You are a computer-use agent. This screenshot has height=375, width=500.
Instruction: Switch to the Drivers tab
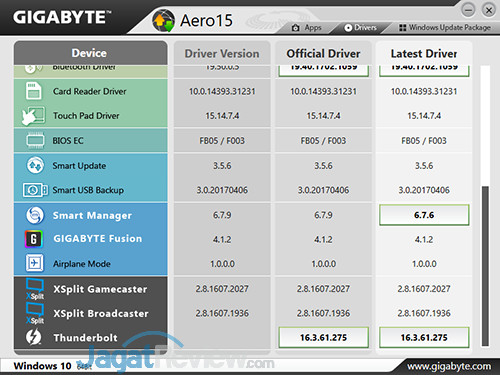click(x=361, y=28)
